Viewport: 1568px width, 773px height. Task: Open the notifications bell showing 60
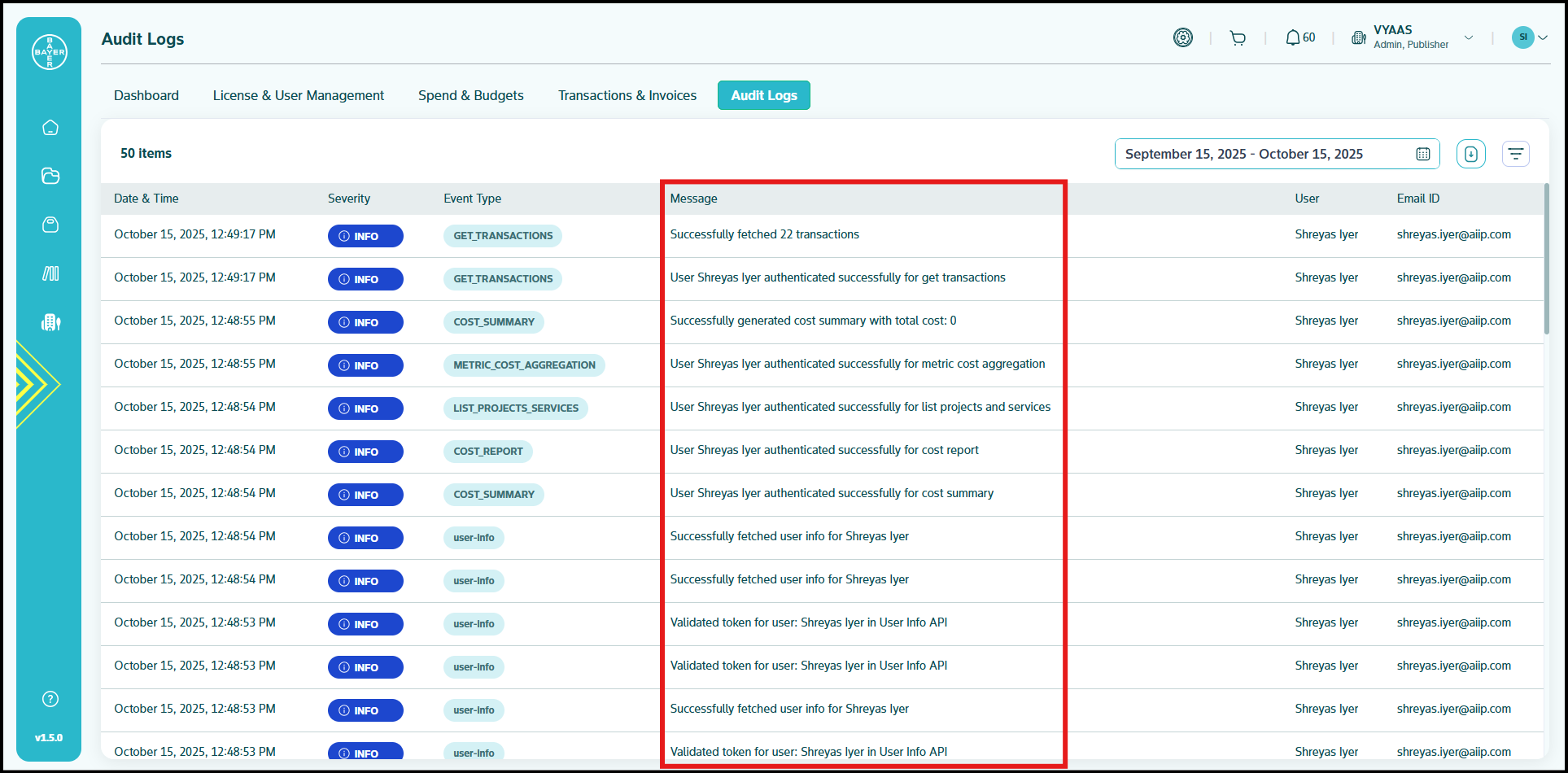[1299, 38]
